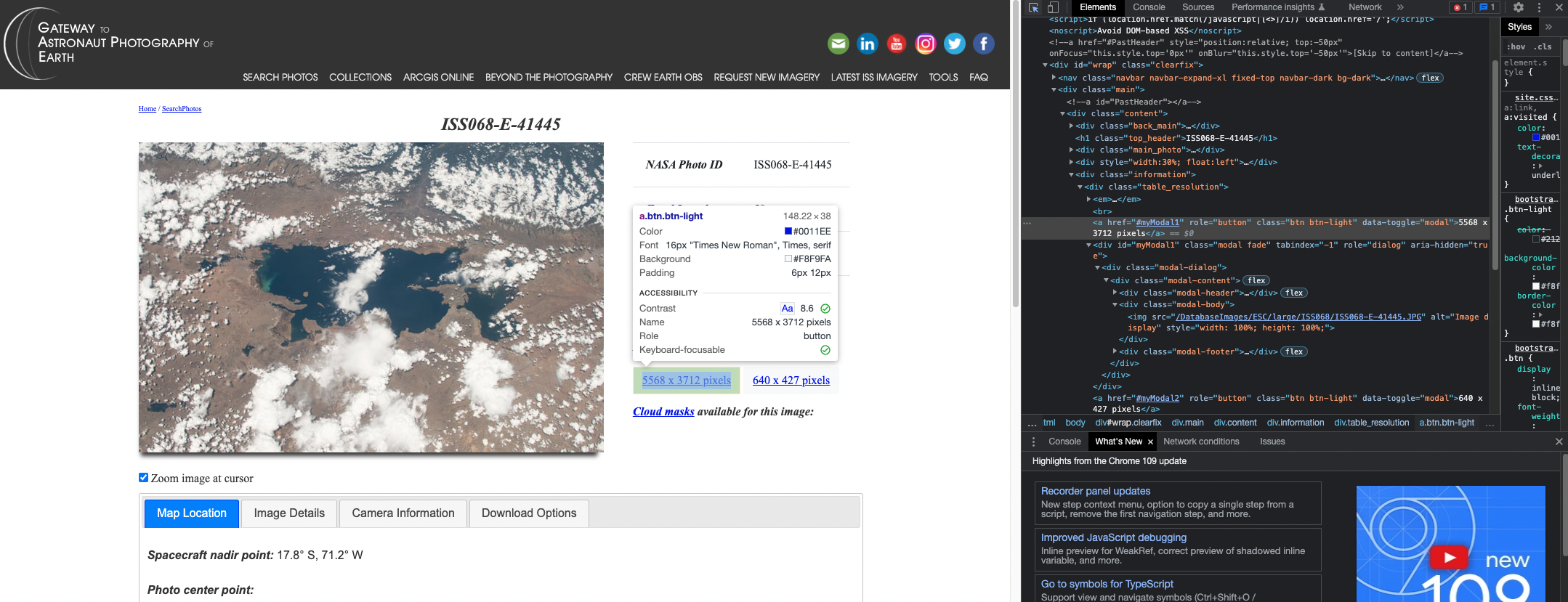Show more Styles sidebar tabs chevron
This screenshot has height=602, width=1568.
click(x=1548, y=27)
